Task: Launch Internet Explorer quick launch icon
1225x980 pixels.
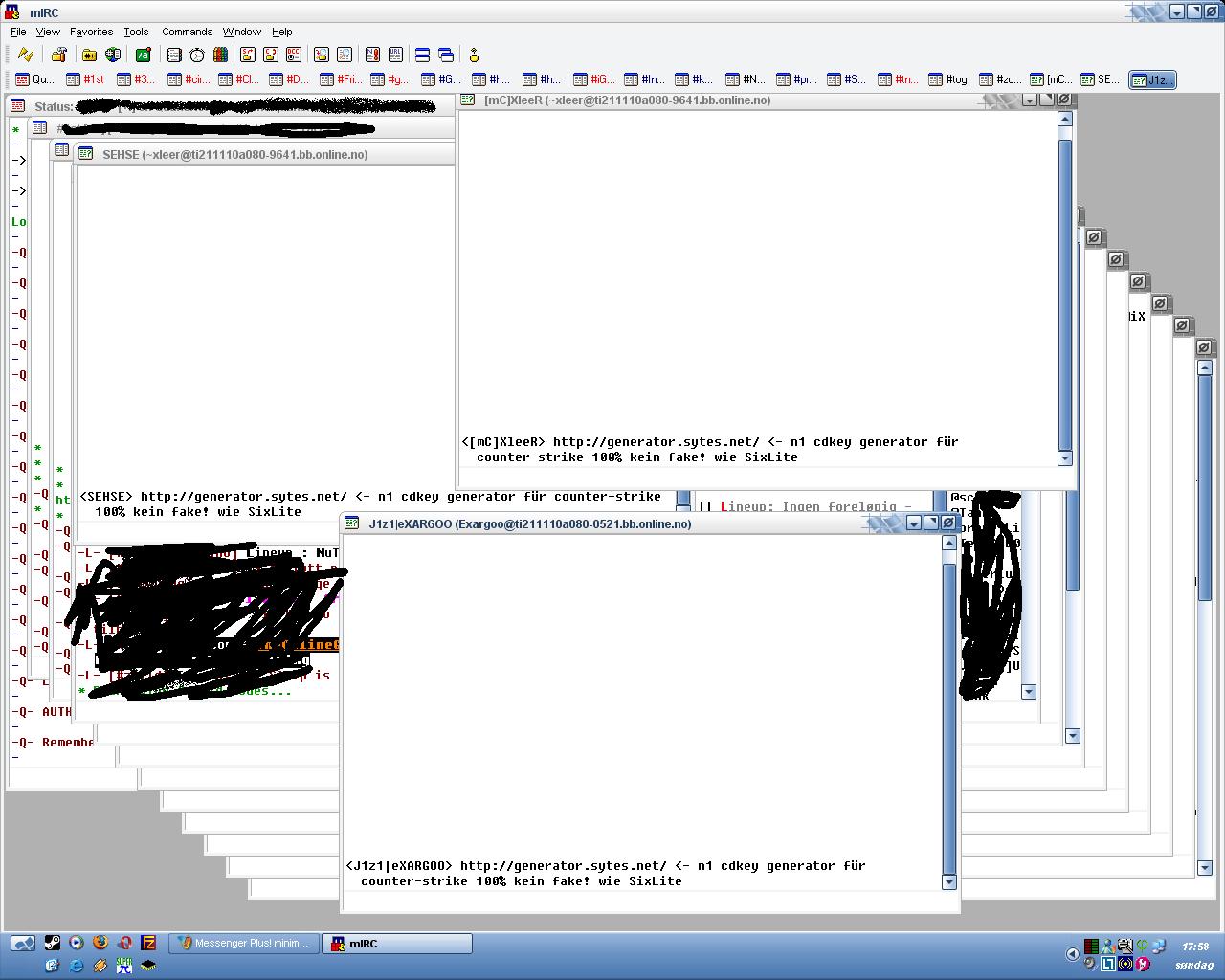Action: [77, 966]
